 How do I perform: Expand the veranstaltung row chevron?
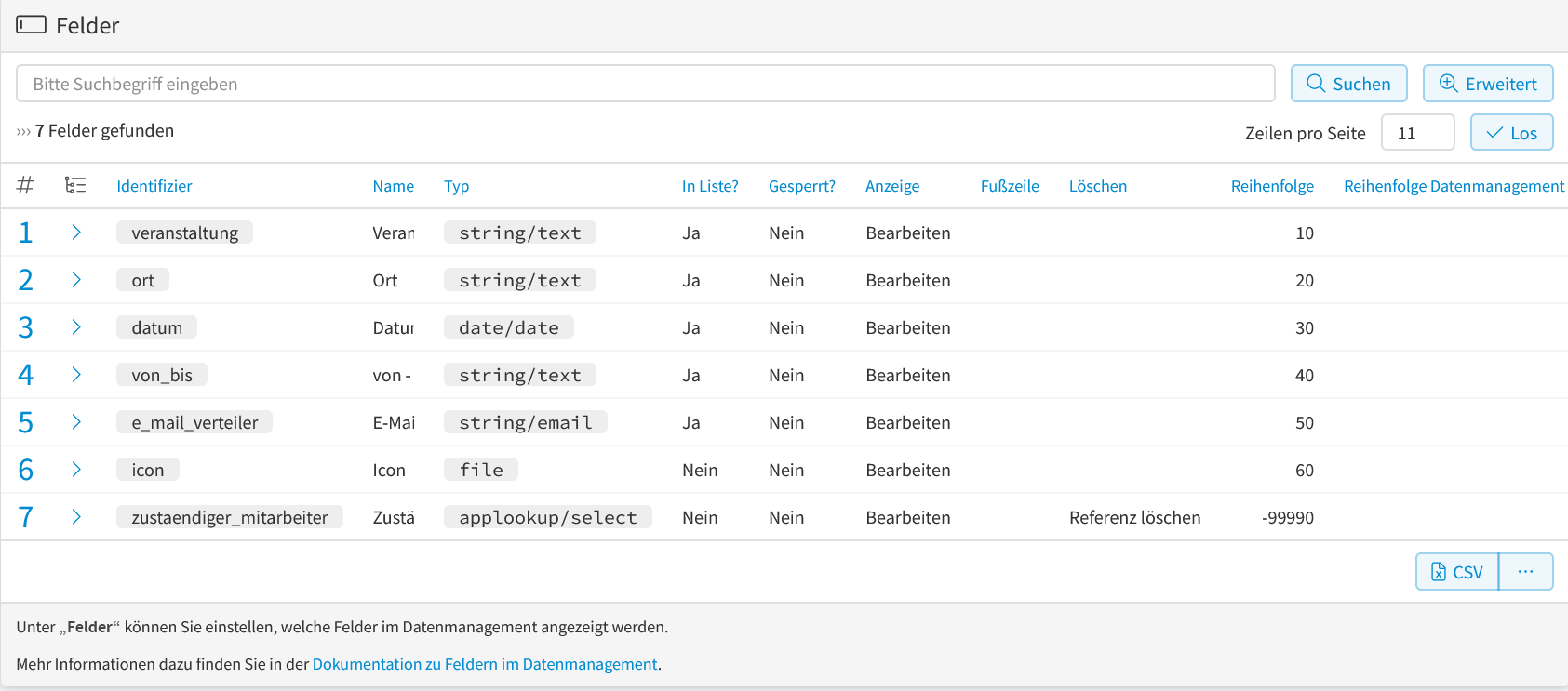pos(76,233)
